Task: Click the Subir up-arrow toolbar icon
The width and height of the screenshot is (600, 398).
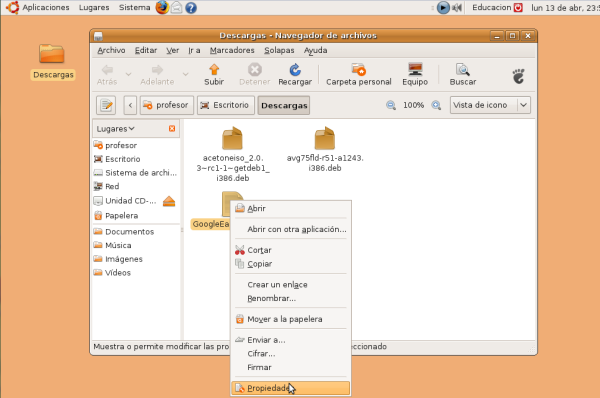Action: 214,70
